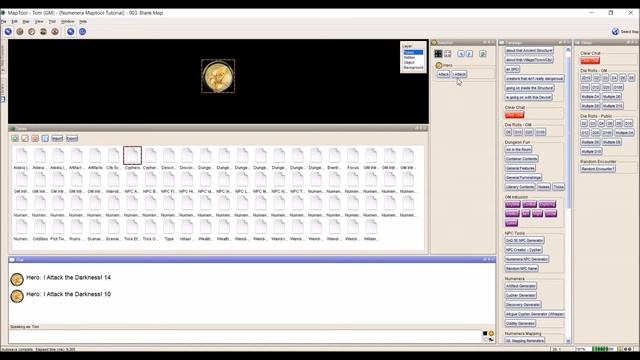Click Numenera NPC Generator button

click(527, 259)
